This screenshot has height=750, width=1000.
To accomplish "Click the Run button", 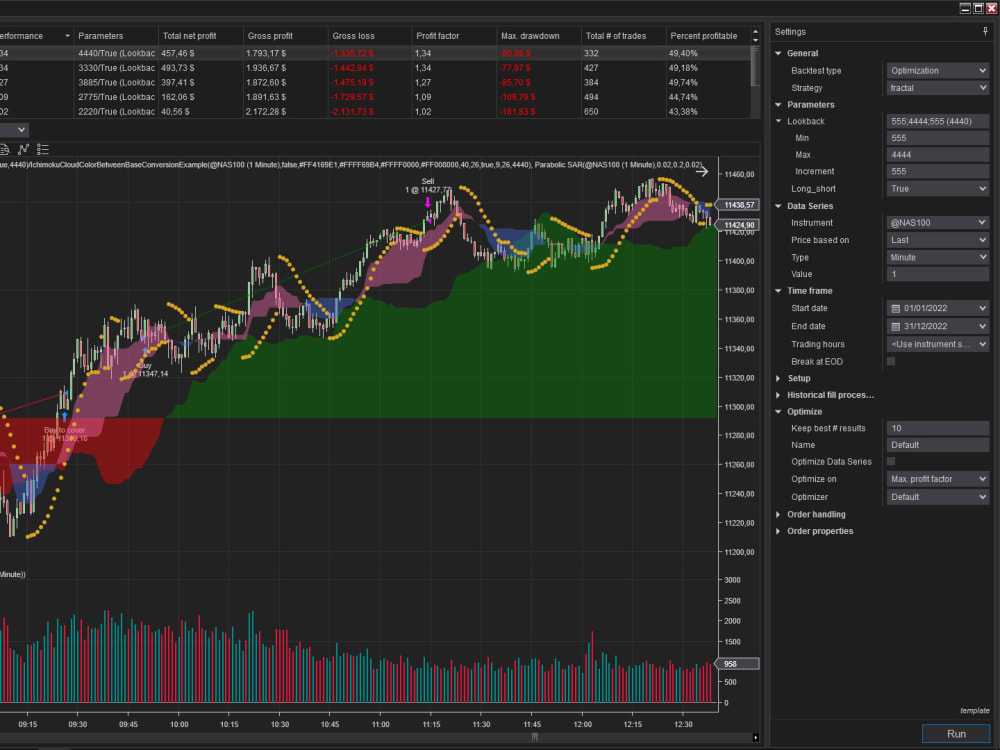I will (956, 733).
